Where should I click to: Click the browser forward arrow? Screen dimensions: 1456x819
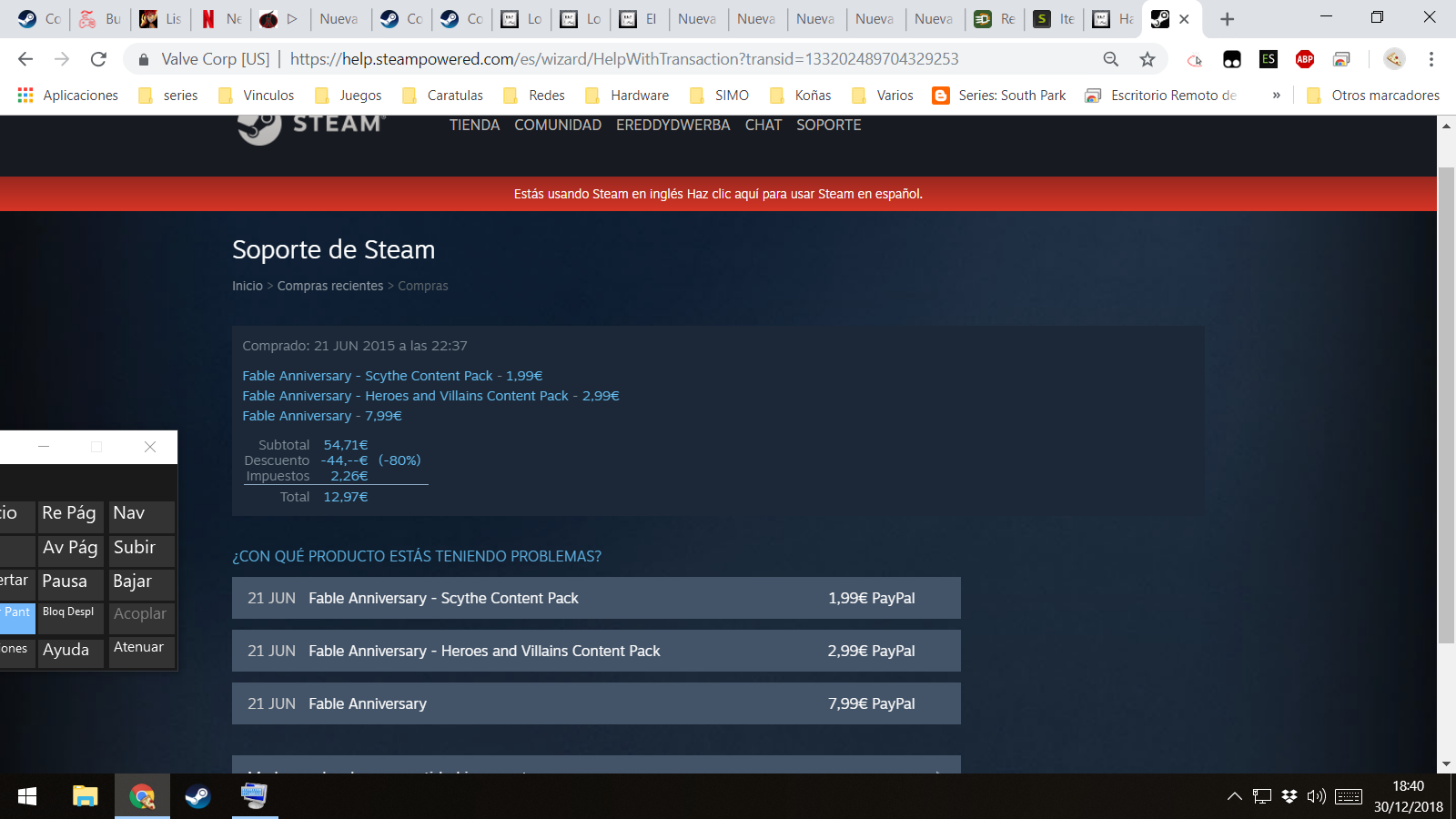coord(62,59)
